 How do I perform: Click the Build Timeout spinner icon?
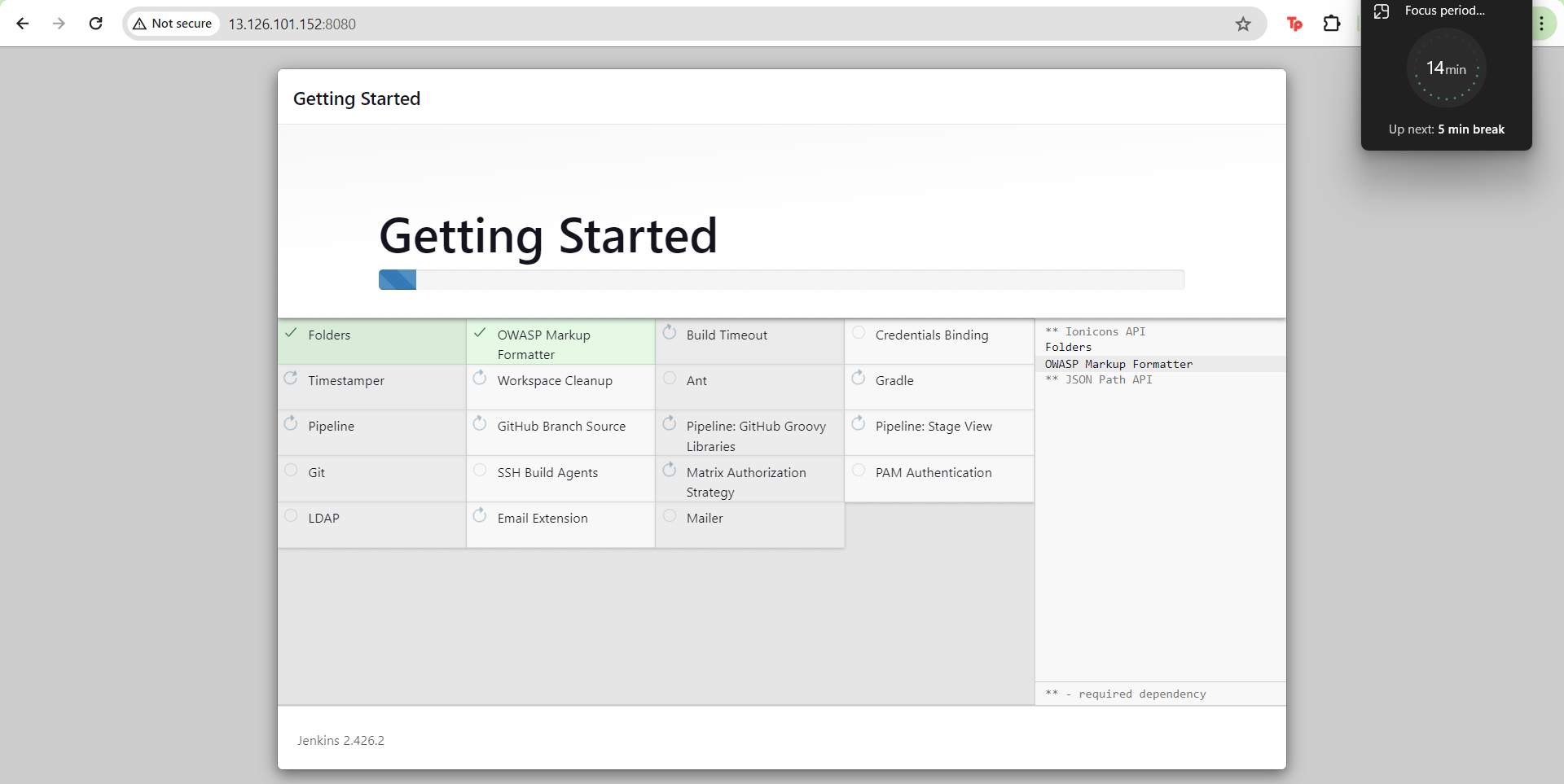(x=670, y=332)
